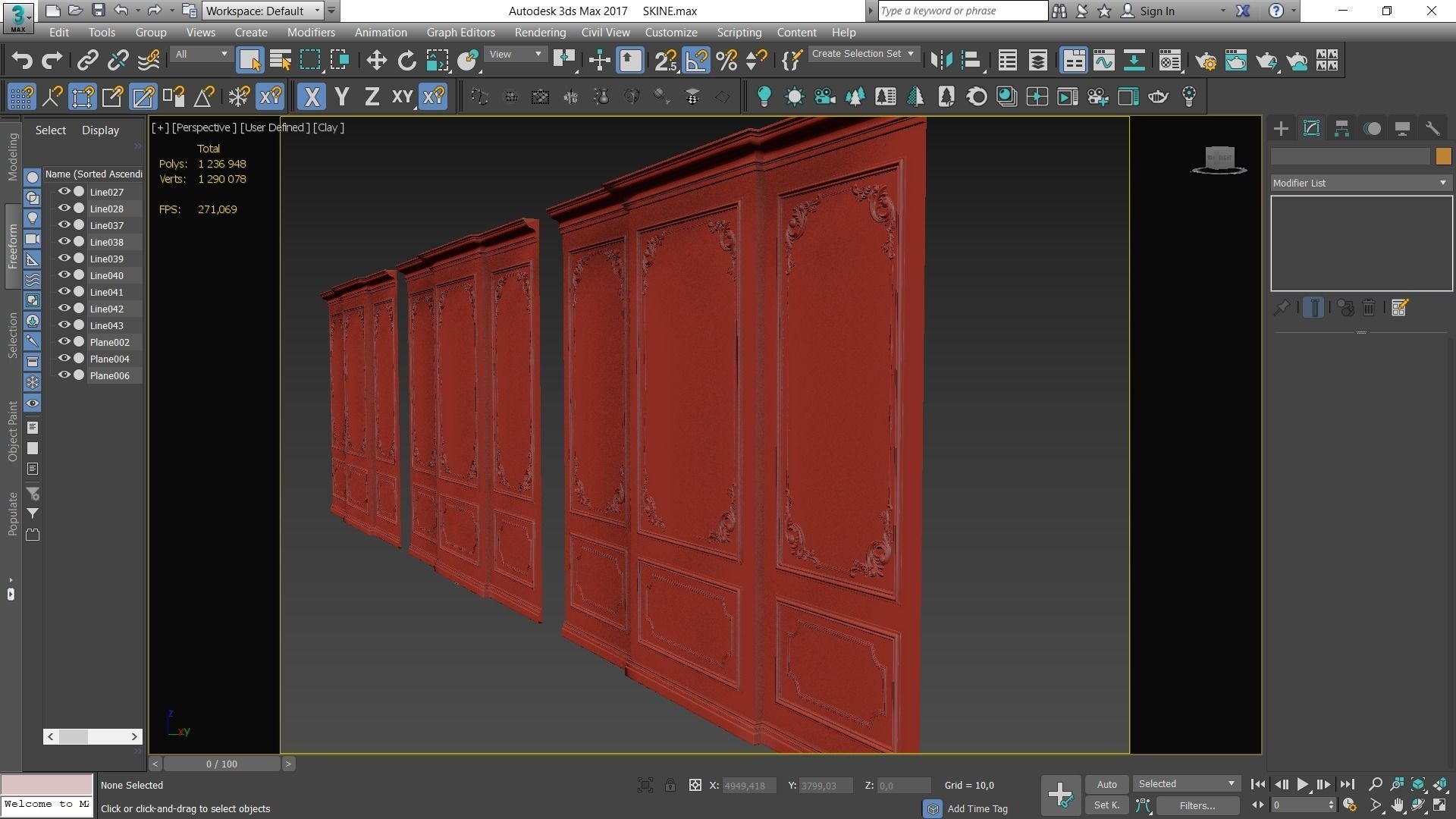Hide Line040 with its eye icon
The image size is (1456, 819).
tap(64, 275)
